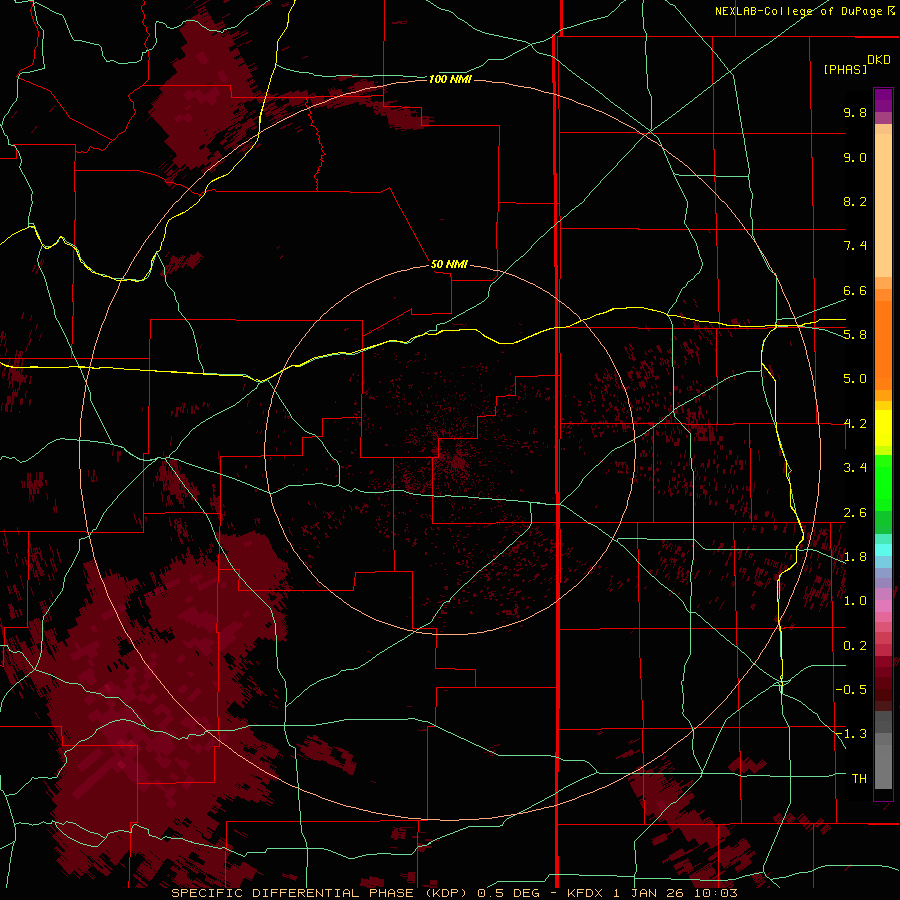This screenshot has width=900, height=900.
Task: Click the 1.0 value on the color scale
Action: (x=855, y=601)
